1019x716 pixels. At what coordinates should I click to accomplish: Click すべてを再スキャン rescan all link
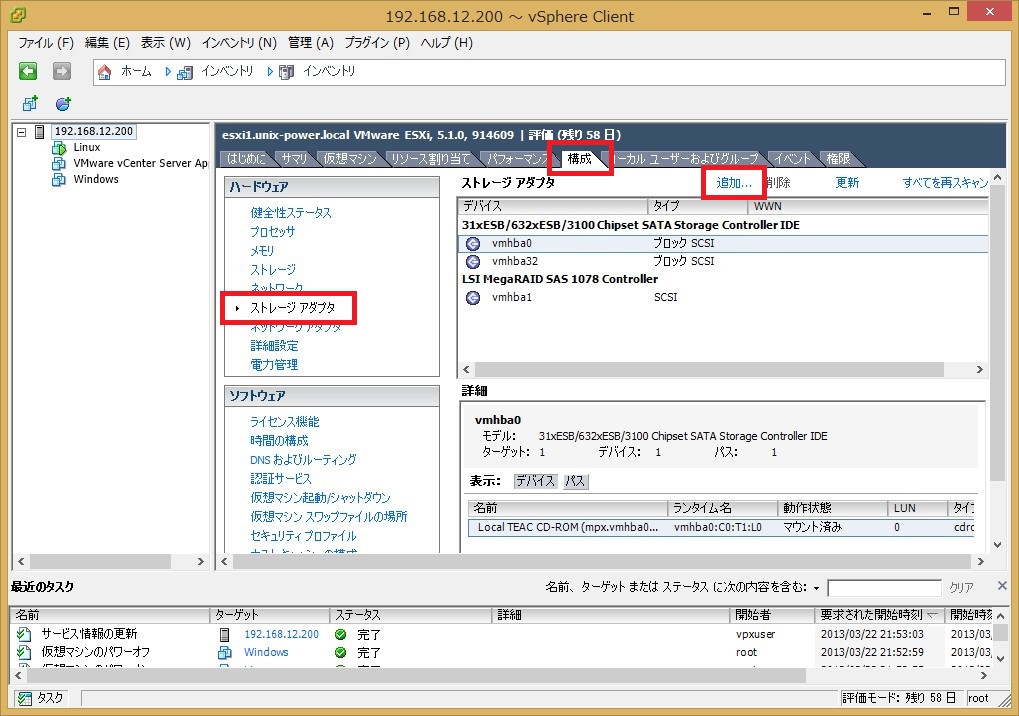point(945,183)
